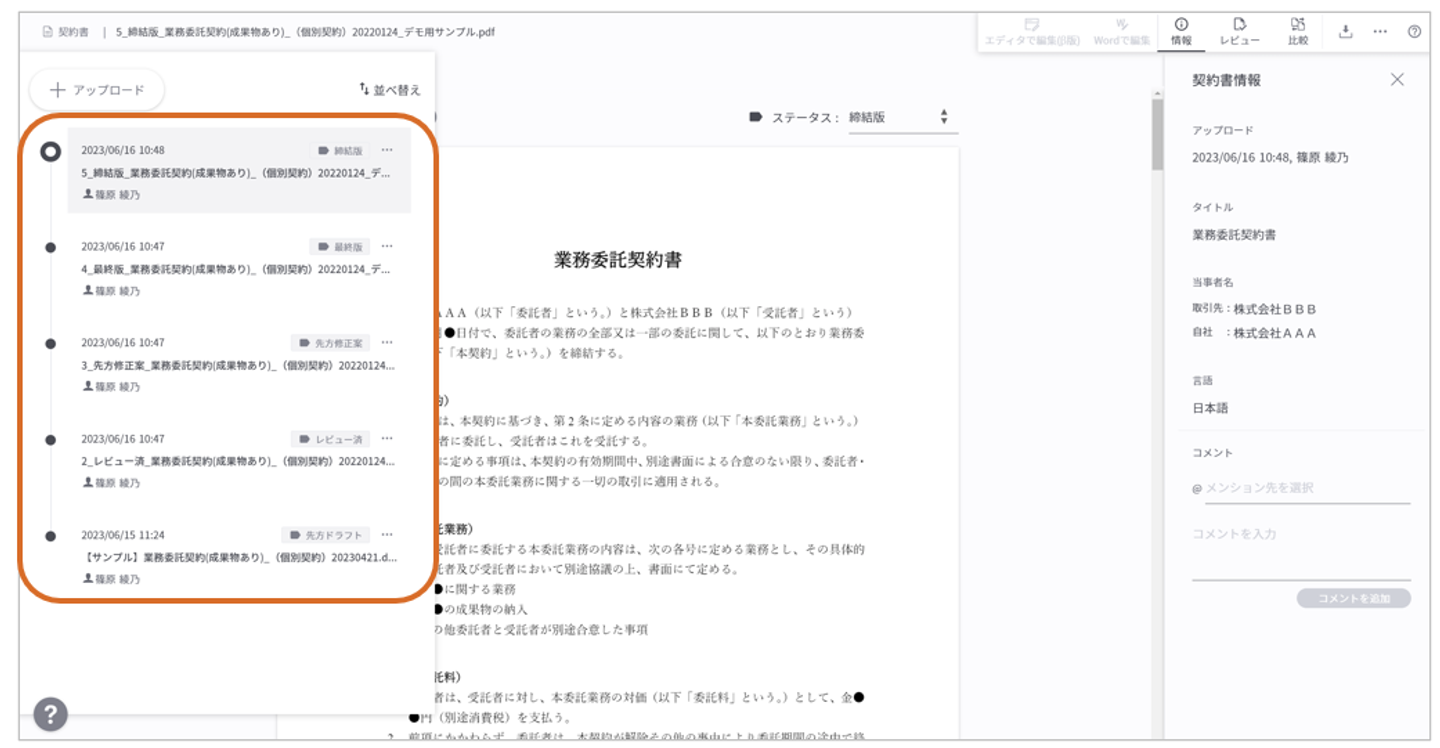
Task: Open the レビュー (review) tool
Action: tap(1239, 31)
